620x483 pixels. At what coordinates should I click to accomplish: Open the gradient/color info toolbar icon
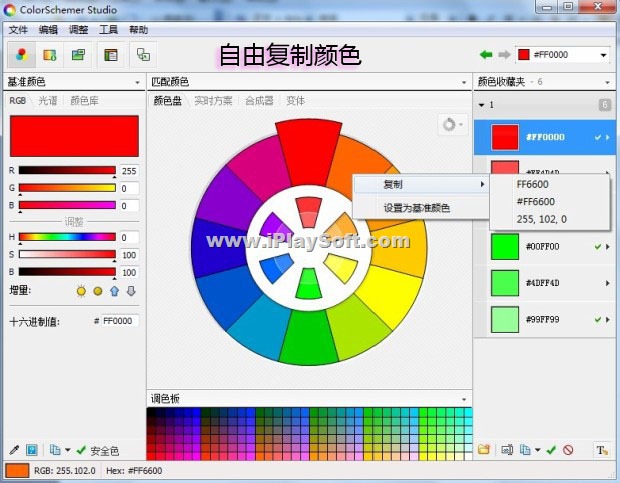coord(49,55)
